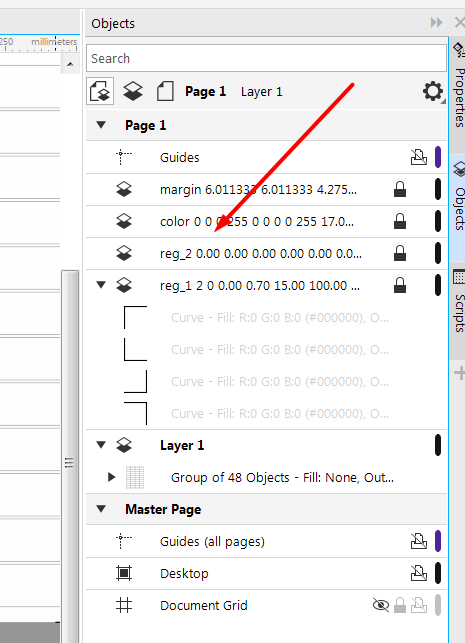Screen dimensions: 465x643
Task: Select the bottom-right corner Curve object
Action: tap(266, 381)
